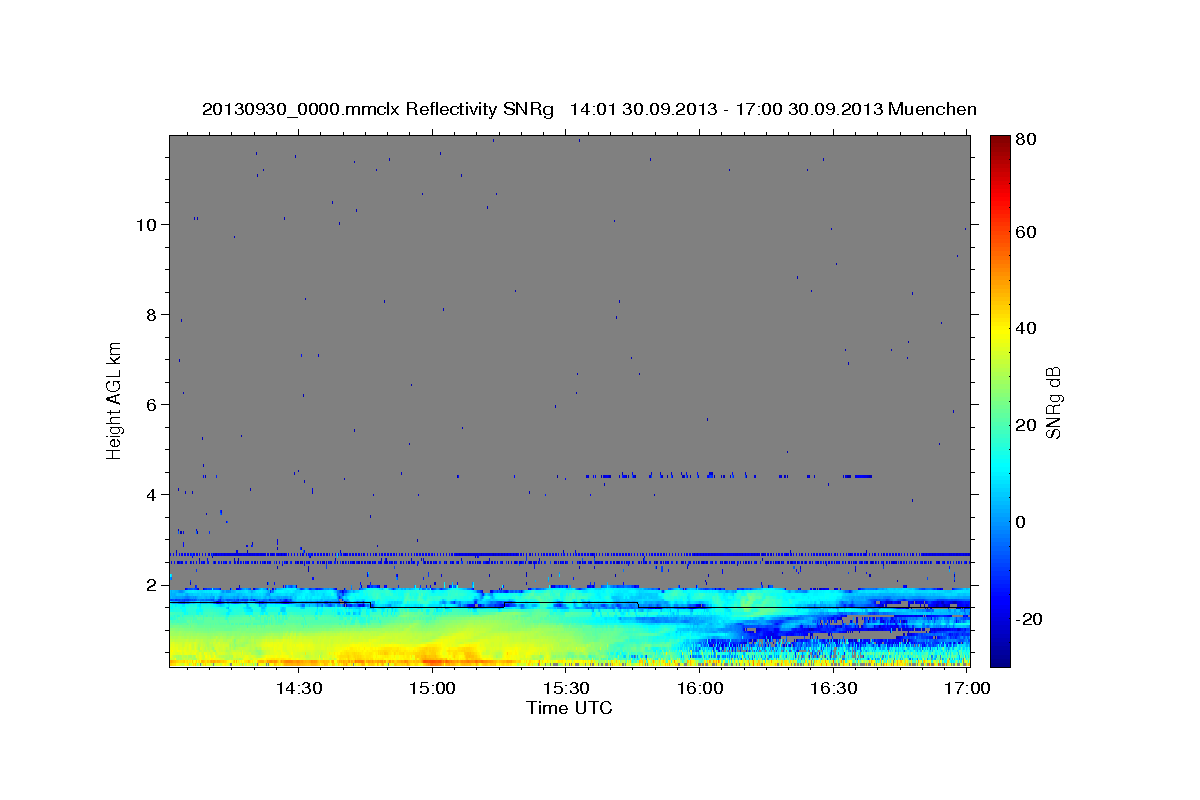Click the 16:30 time tick label
The width and height of the screenshot is (1200, 800).
coord(834,688)
